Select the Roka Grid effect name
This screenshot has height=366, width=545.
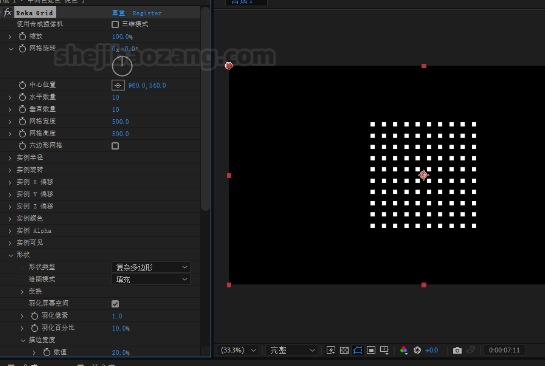pyautogui.click(x=34, y=13)
